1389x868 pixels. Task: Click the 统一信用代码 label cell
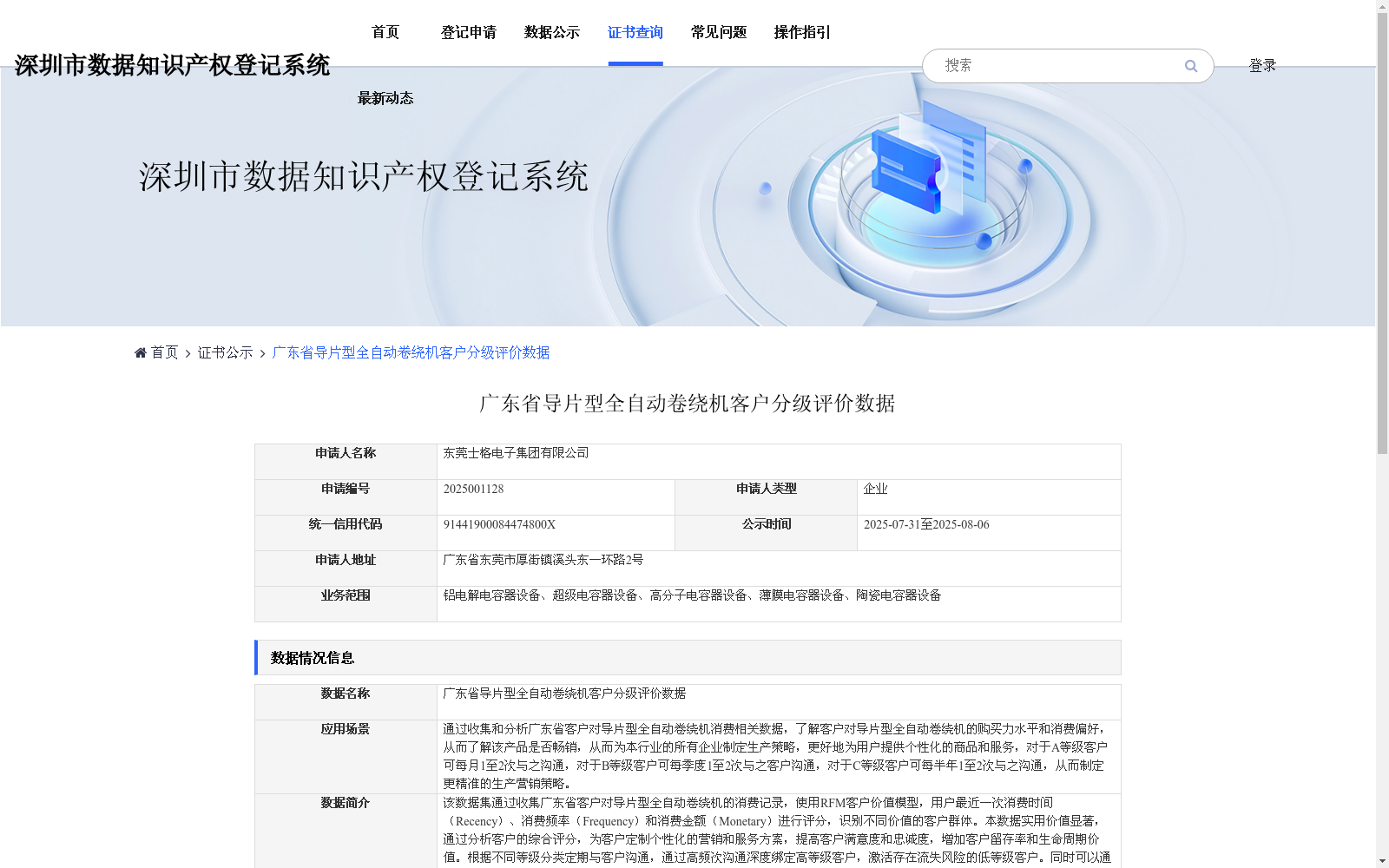[x=346, y=533]
